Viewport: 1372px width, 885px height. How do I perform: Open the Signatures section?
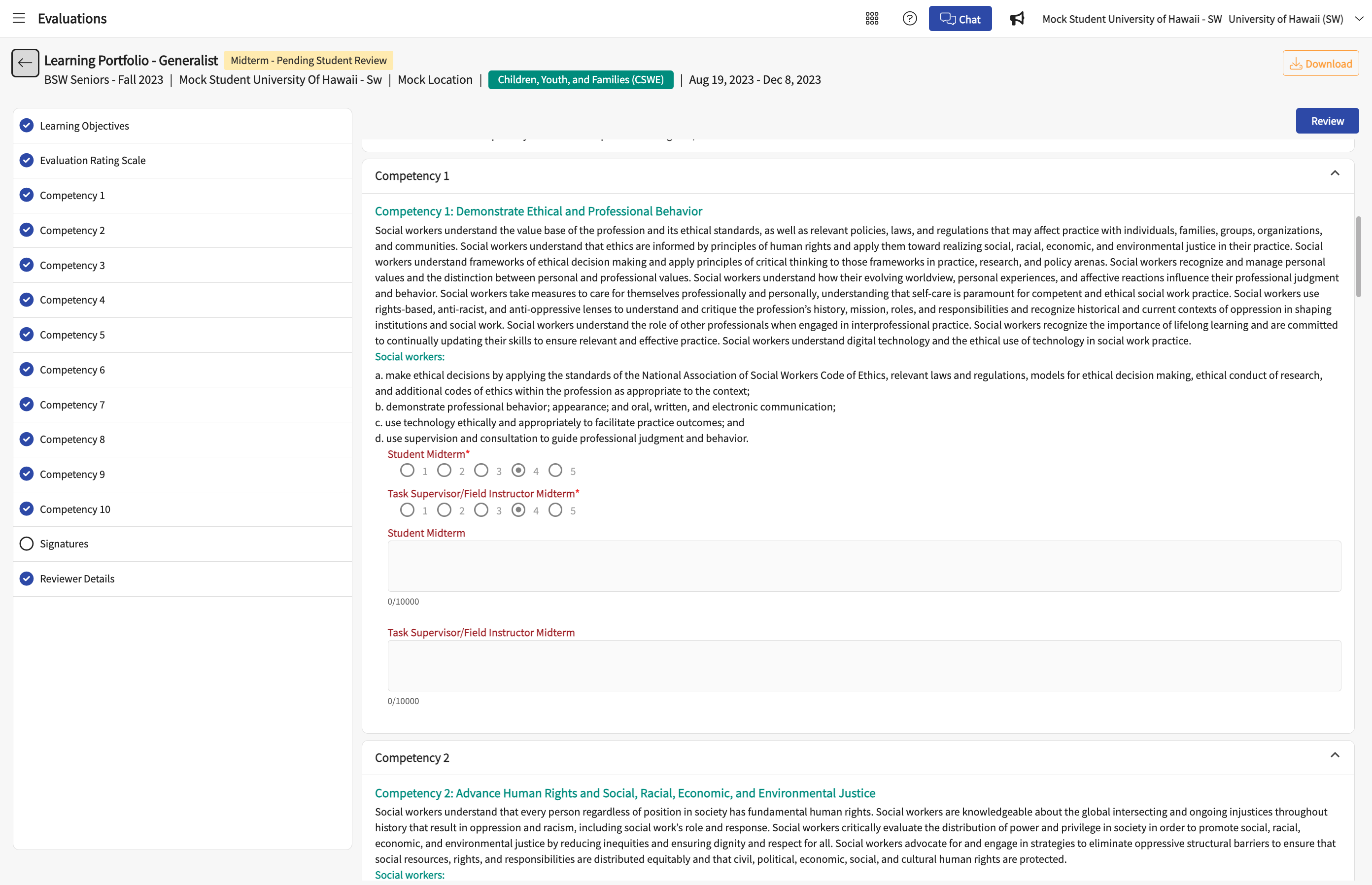pyautogui.click(x=182, y=544)
